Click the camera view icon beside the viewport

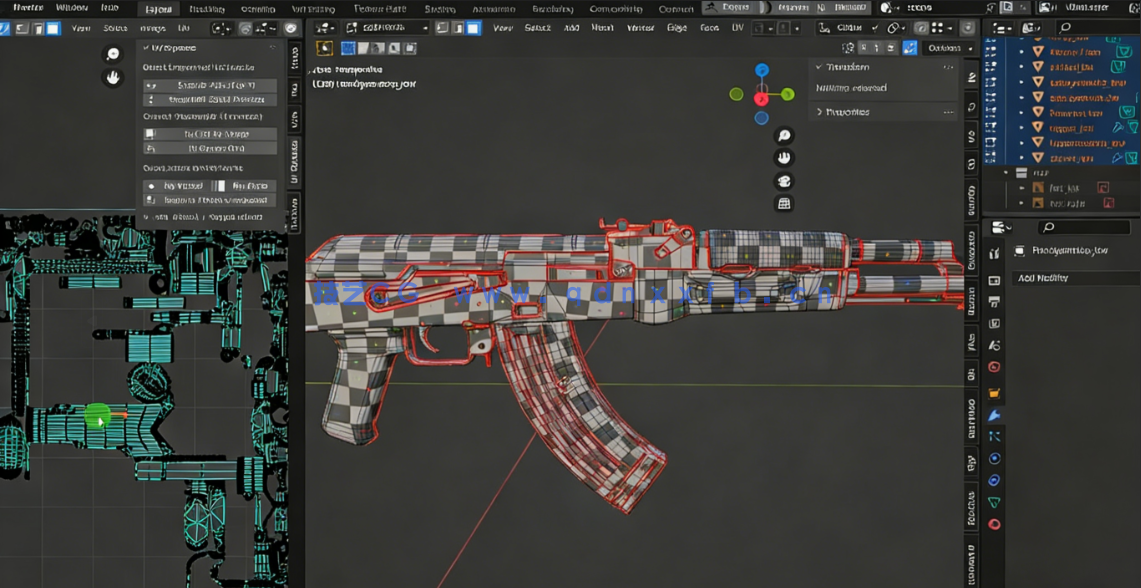(784, 181)
